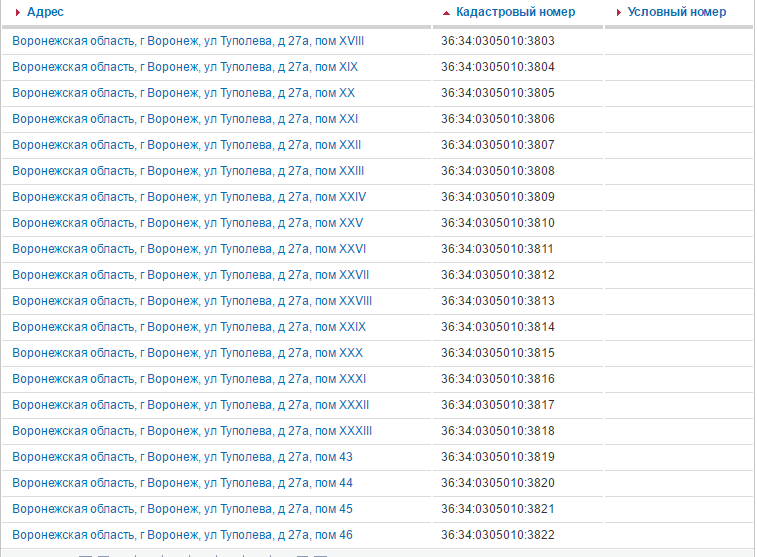
Task: Sort by the Условный номер column
Action: (x=677, y=12)
